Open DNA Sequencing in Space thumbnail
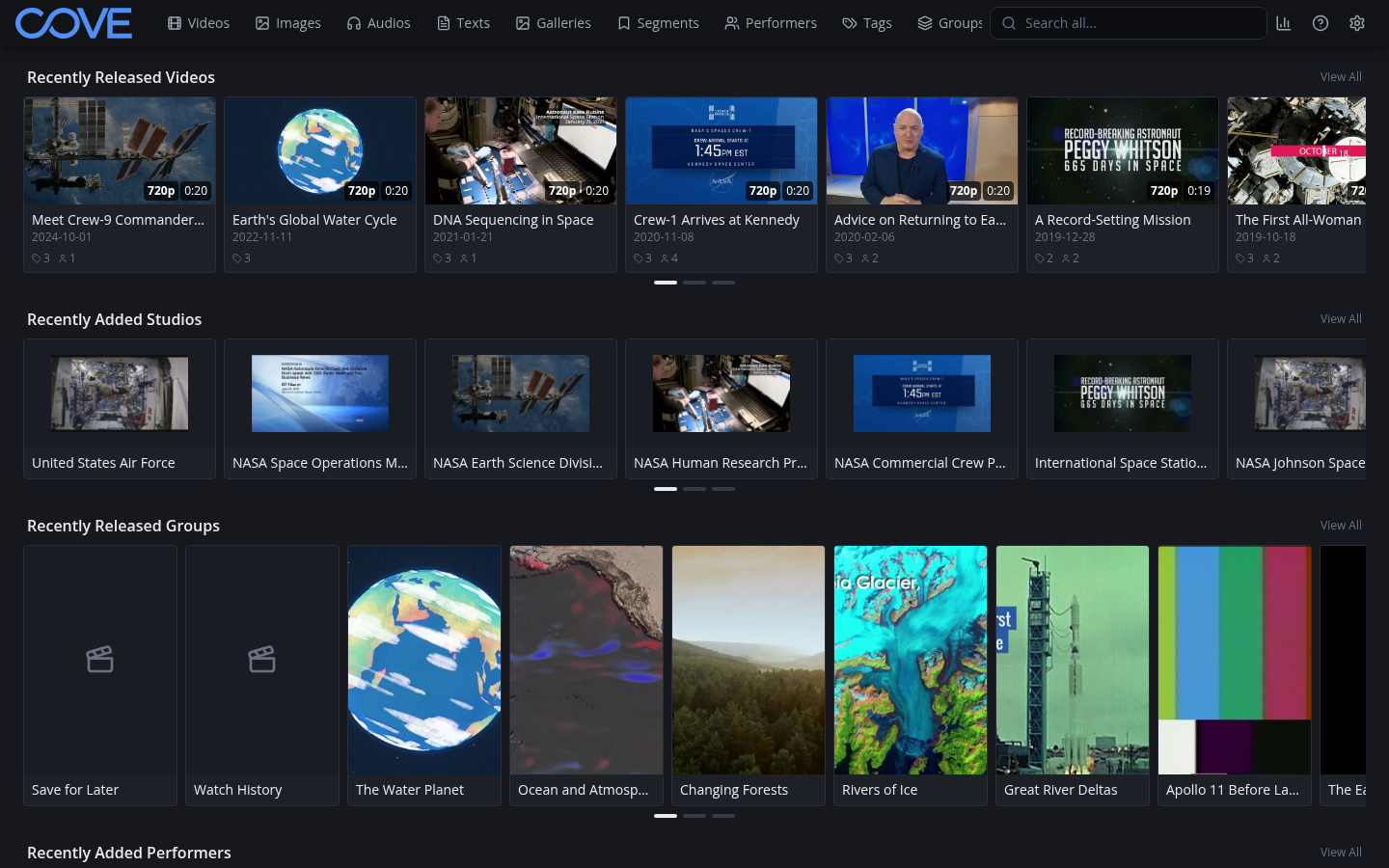The image size is (1389, 868). [x=521, y=150]
